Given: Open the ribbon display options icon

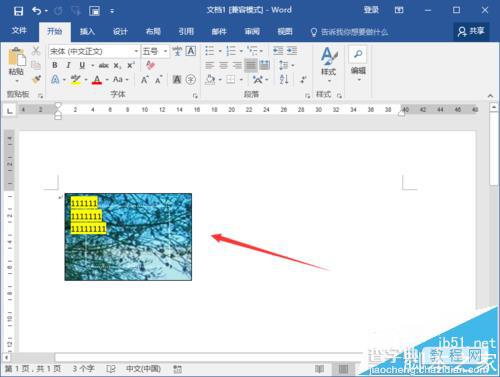Looking at the screenshot, I should point(399,10).
